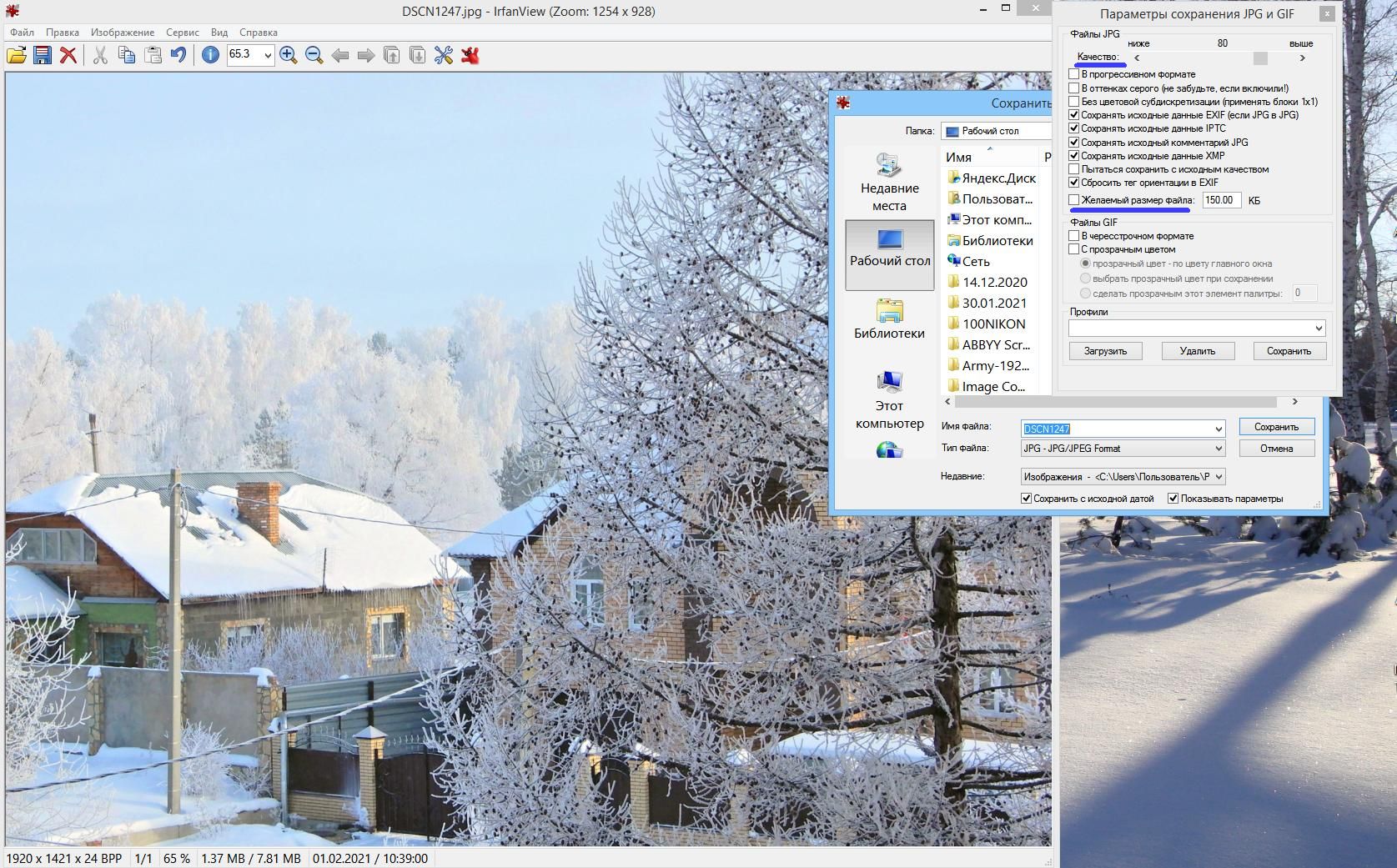Click the Zoom in magnifier icon

click(x=289, y=55)
